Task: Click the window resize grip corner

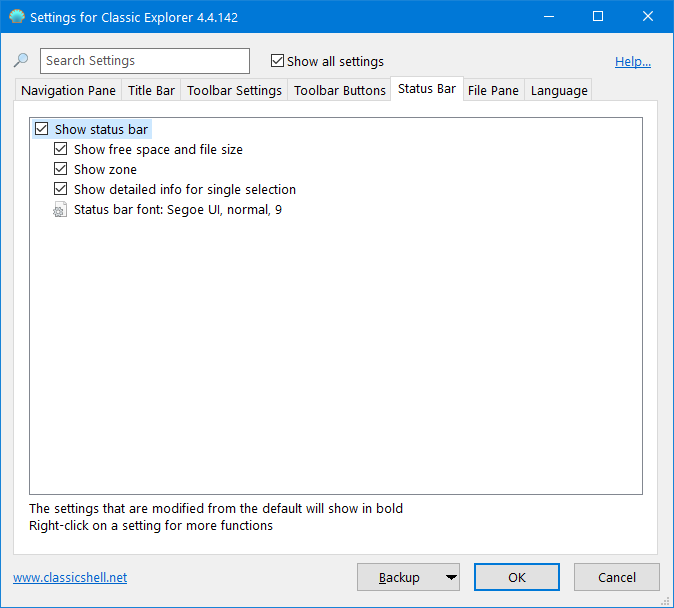Action: 666,600
